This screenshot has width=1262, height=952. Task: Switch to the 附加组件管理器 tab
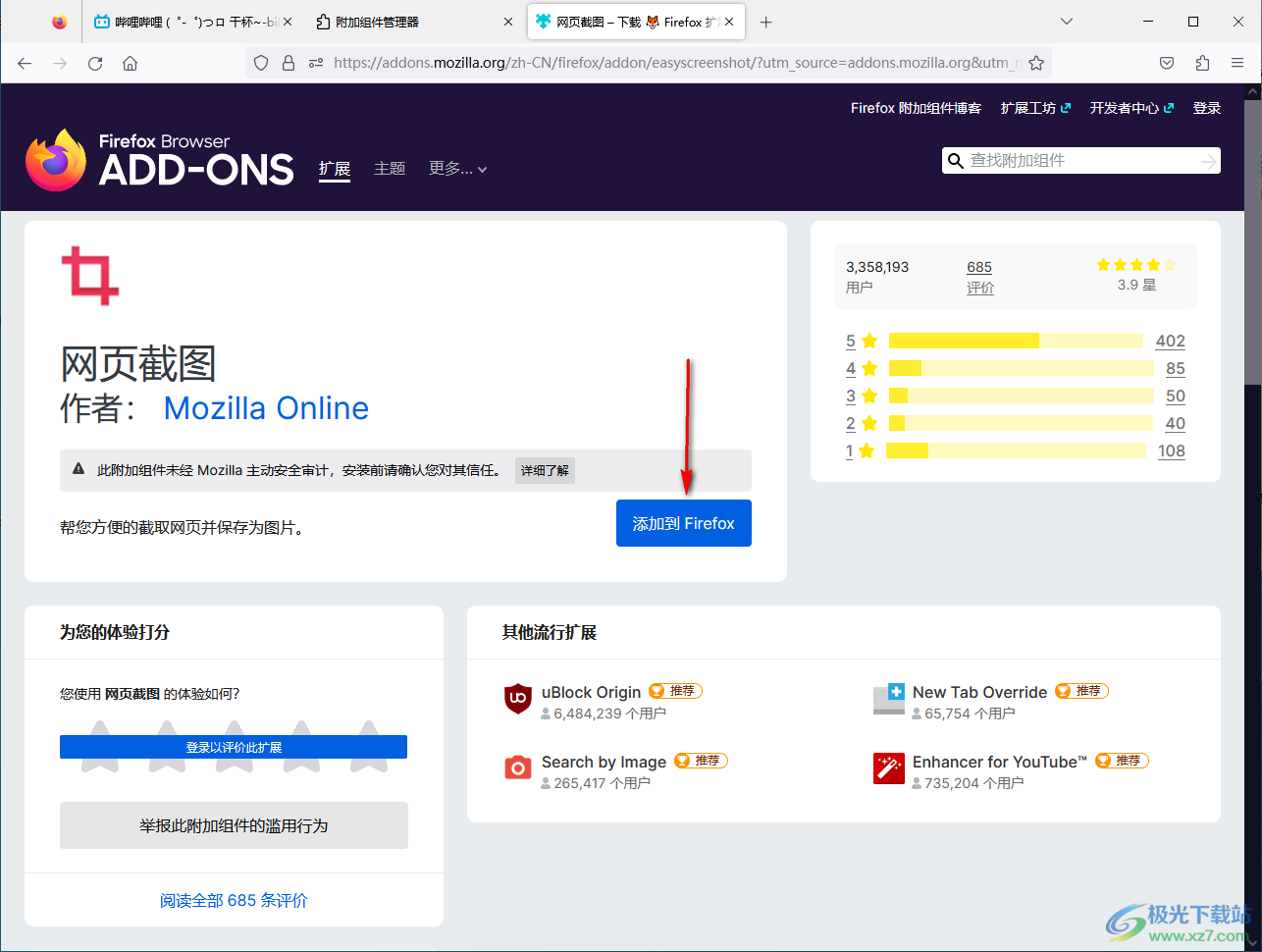[x=415, y=22]
